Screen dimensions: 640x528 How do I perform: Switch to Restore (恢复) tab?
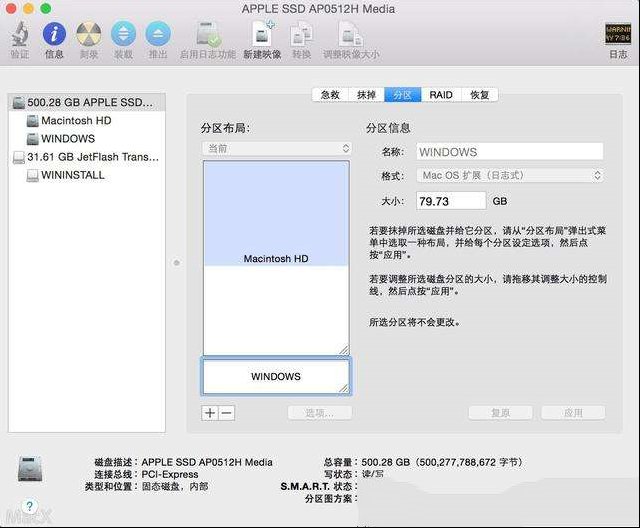click(480, 95)
